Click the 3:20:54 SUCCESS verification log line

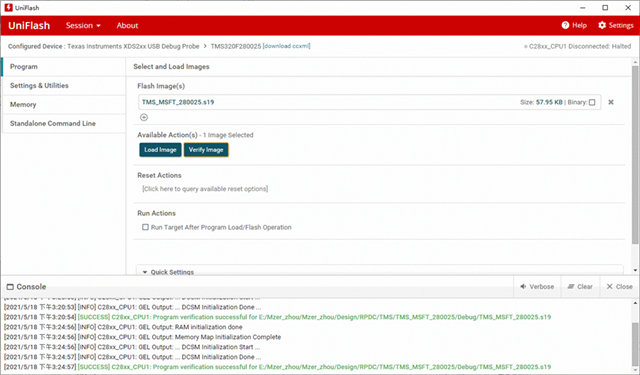(x=278, y=317)
